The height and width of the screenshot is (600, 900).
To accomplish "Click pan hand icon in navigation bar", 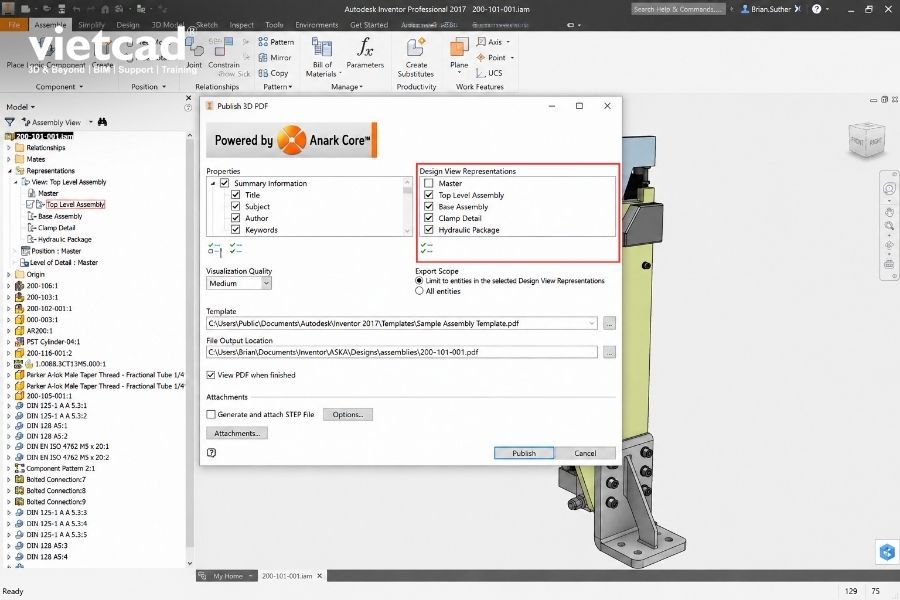I will coord(889,212).
